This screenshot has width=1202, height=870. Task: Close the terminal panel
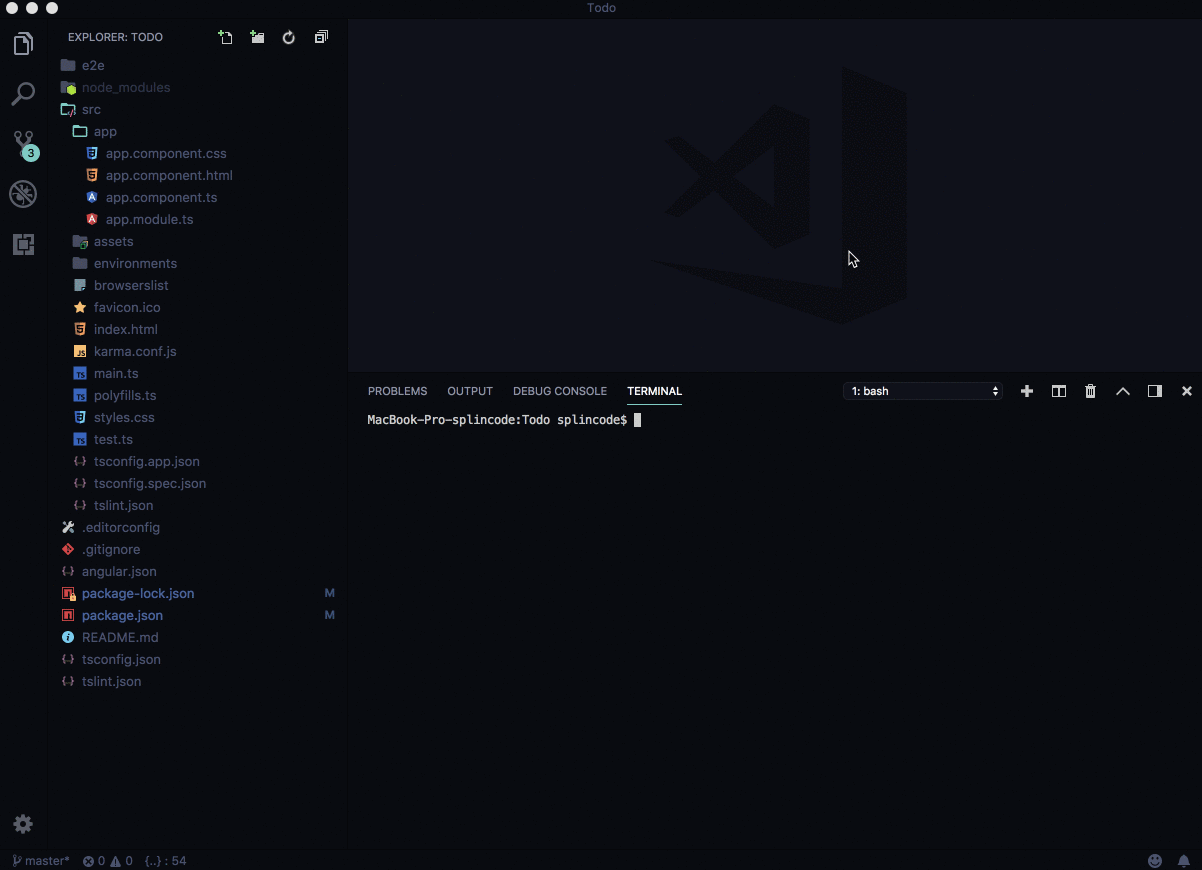coord(1187,391)
